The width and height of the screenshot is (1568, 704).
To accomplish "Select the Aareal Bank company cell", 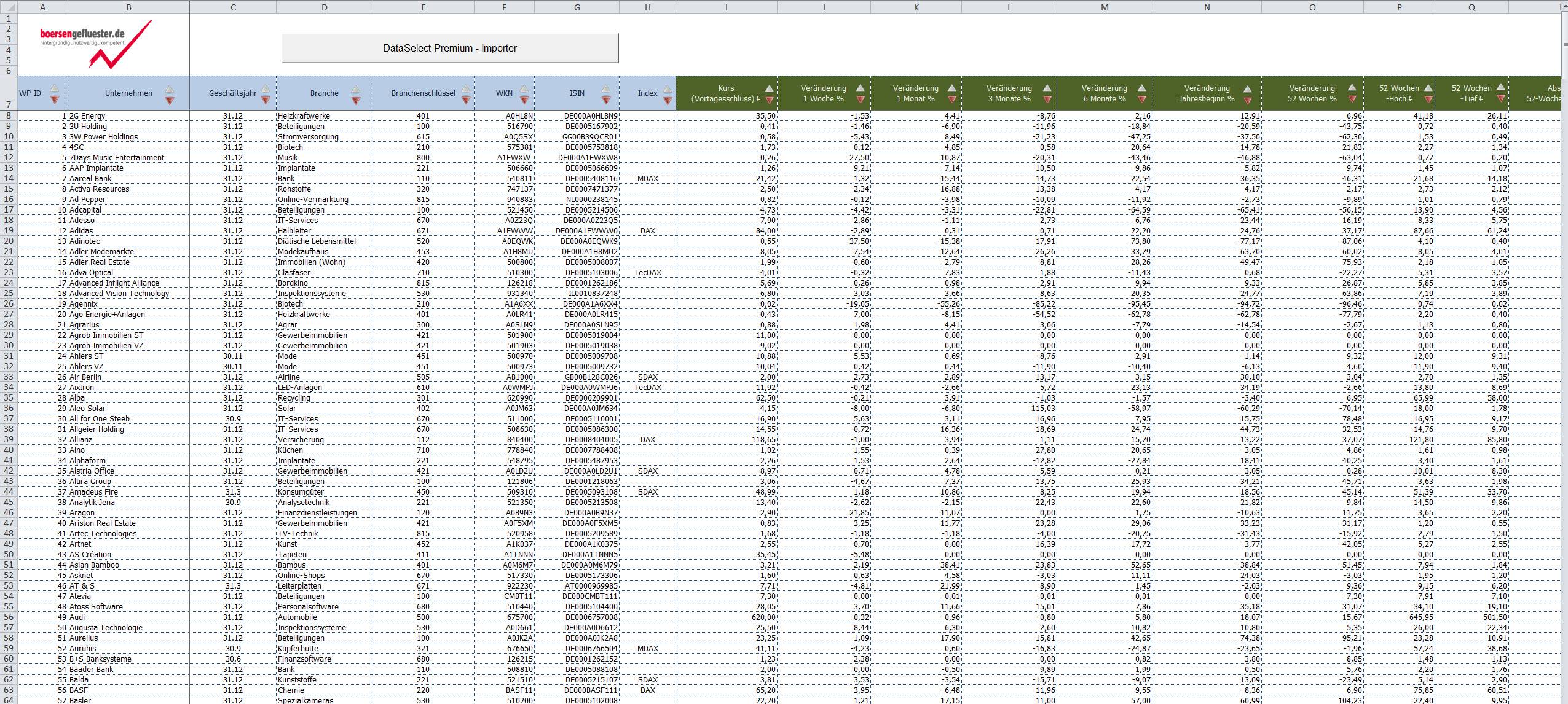I will (x=128, y=178).
